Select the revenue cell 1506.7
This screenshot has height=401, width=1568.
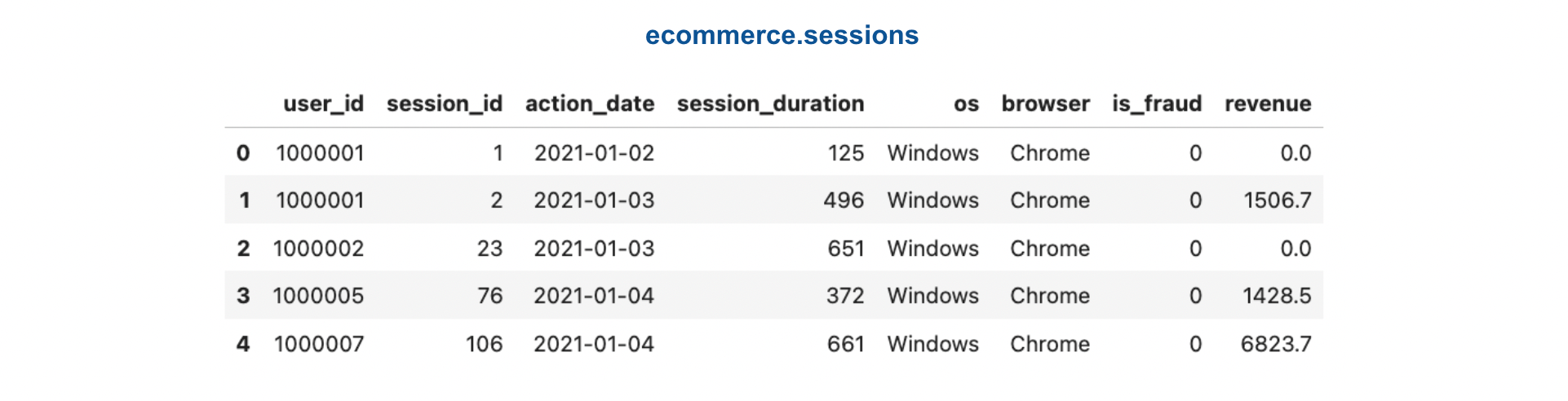[x=1277, y=200]
